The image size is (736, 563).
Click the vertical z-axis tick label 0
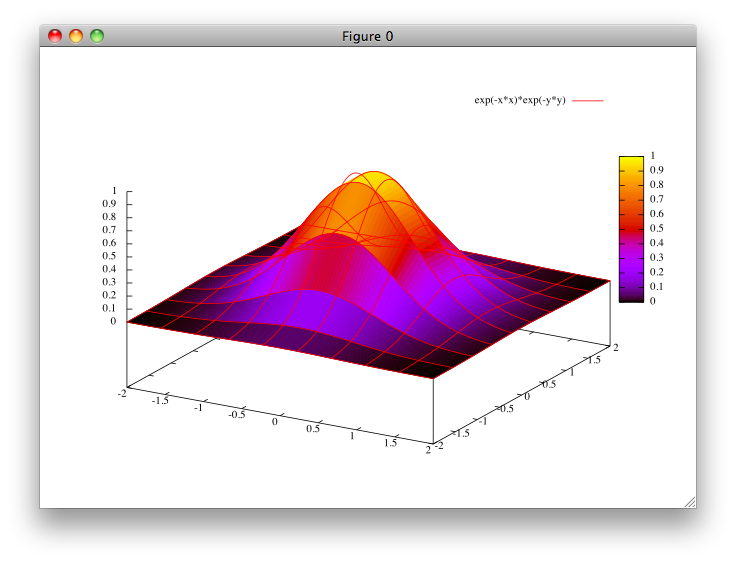click(115, 321)
